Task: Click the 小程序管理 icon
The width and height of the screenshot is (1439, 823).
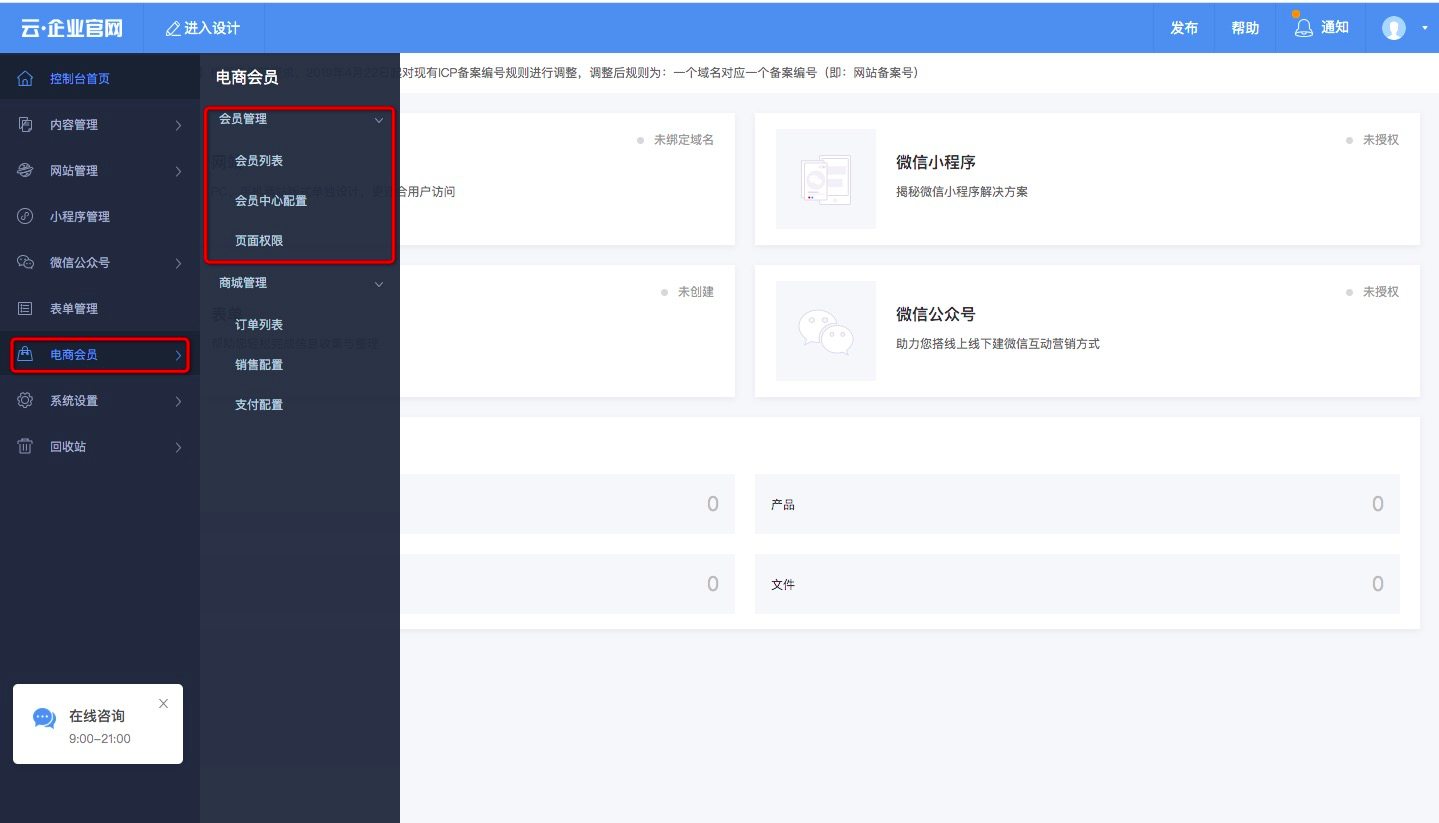Action: click(x=26, y=216)
